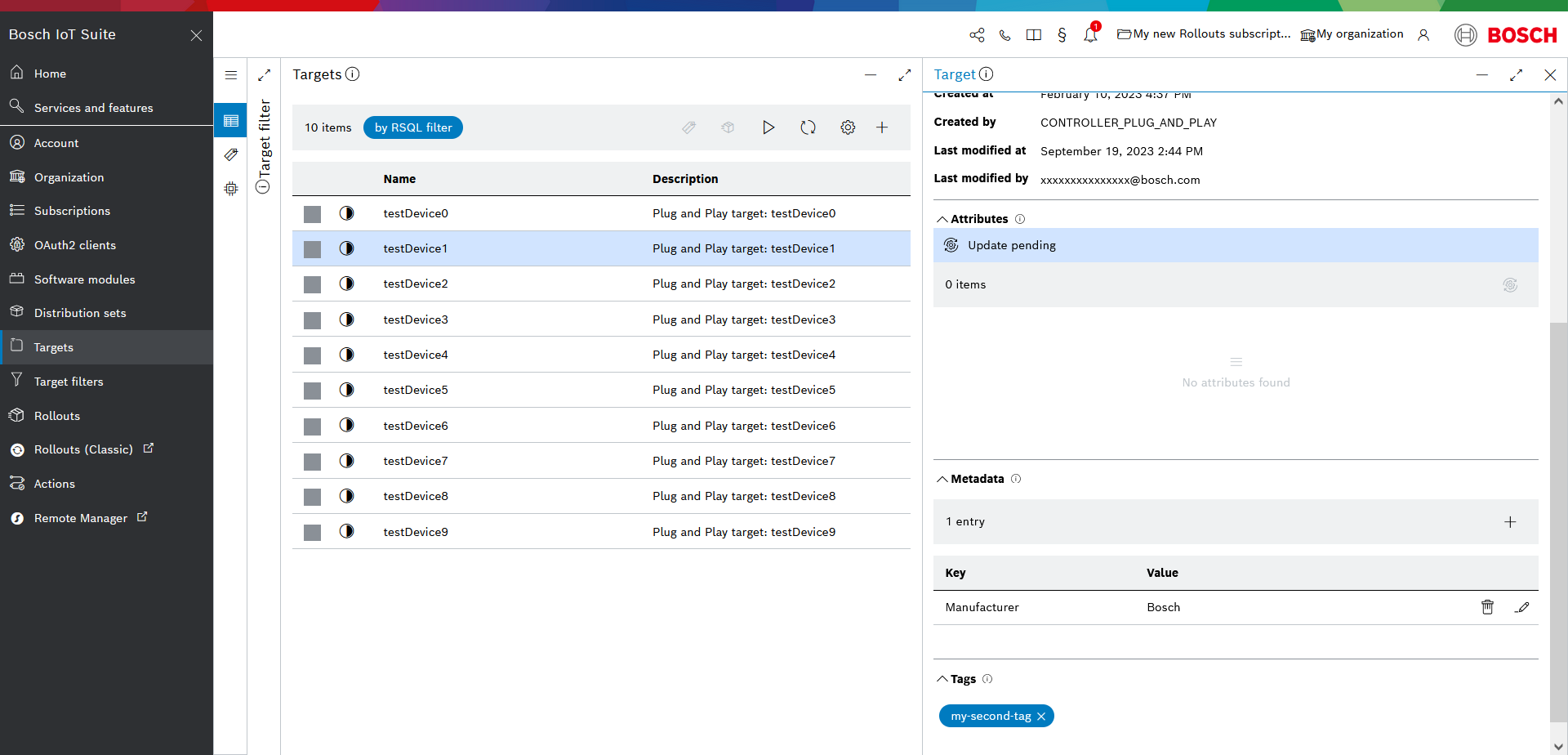The image size is (1568, 755).
Task: Open the Targets table settings gear
Action: pyautogui.click(x=848, y=127)
